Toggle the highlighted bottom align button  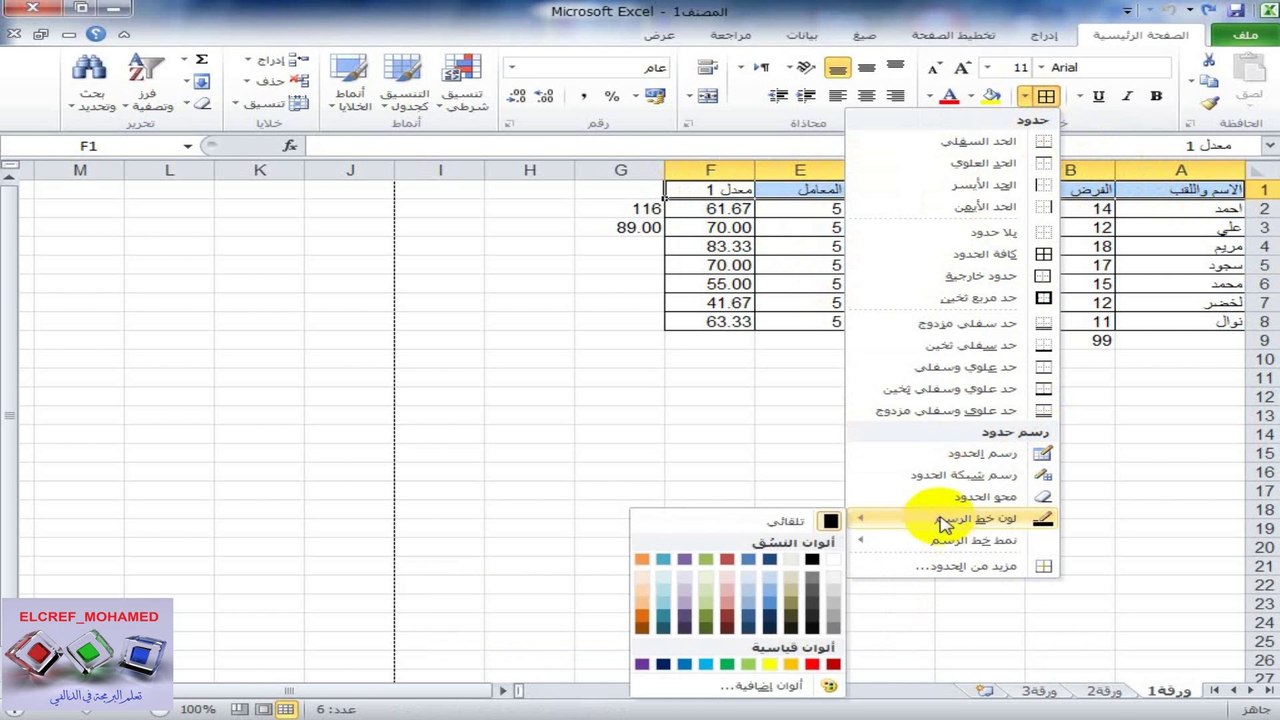point(838,67)
